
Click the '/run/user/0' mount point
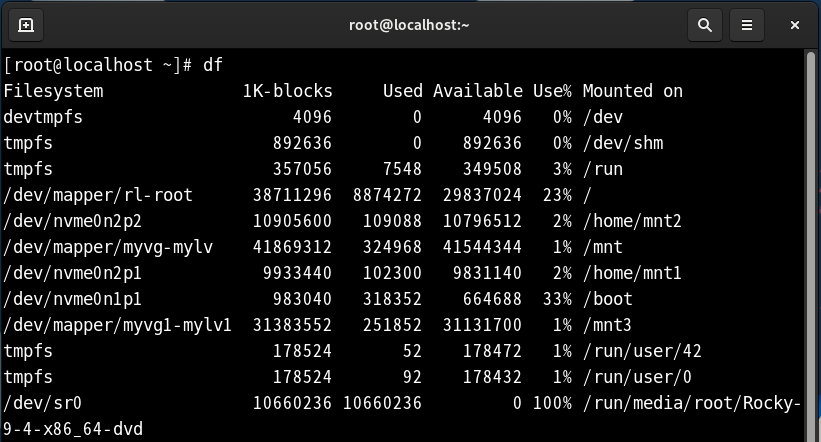click(x=637, y=377)
